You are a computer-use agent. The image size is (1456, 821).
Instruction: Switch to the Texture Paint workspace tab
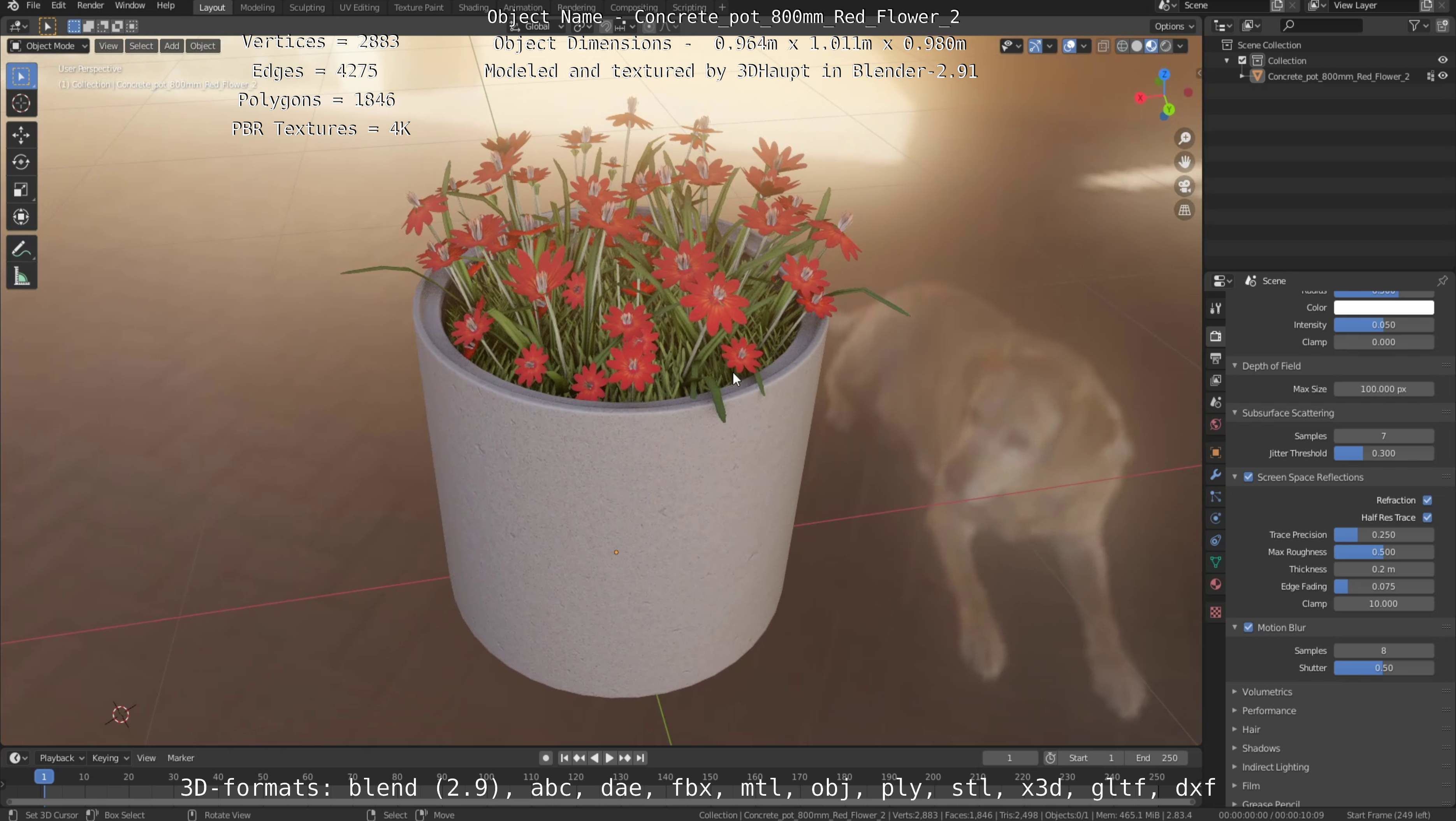(418, 7)
